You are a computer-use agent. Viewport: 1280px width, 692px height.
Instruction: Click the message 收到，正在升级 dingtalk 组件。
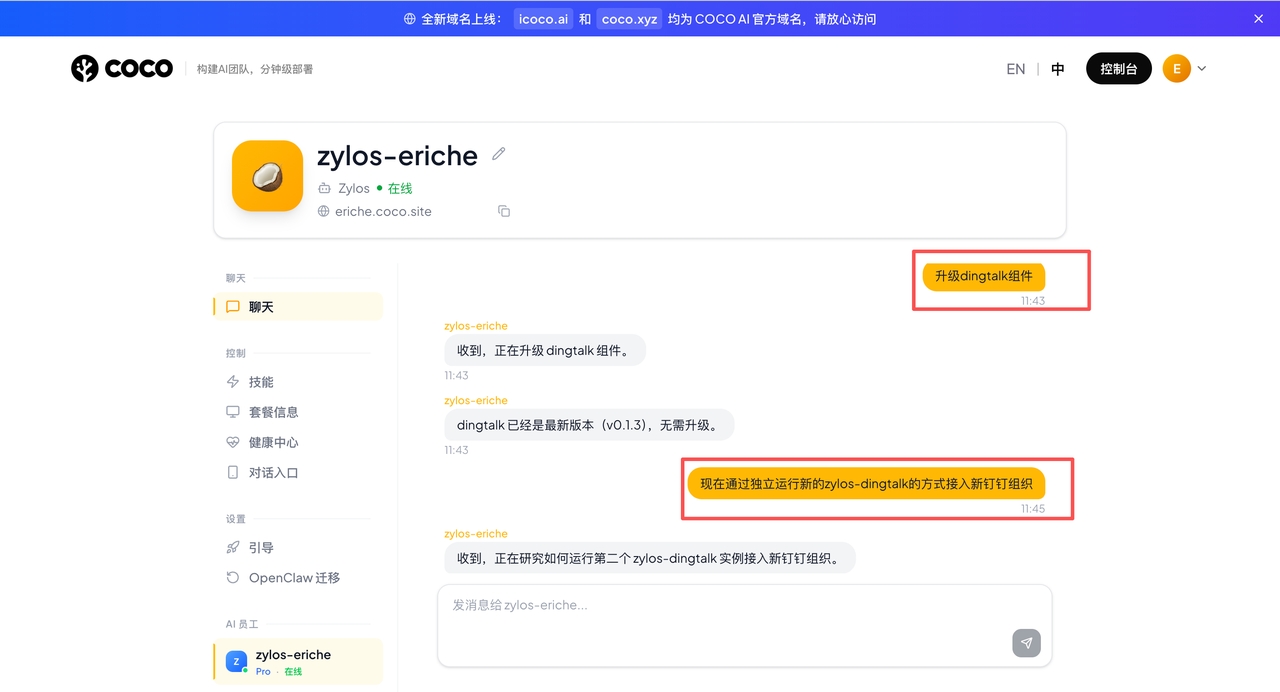coord(544,350)
